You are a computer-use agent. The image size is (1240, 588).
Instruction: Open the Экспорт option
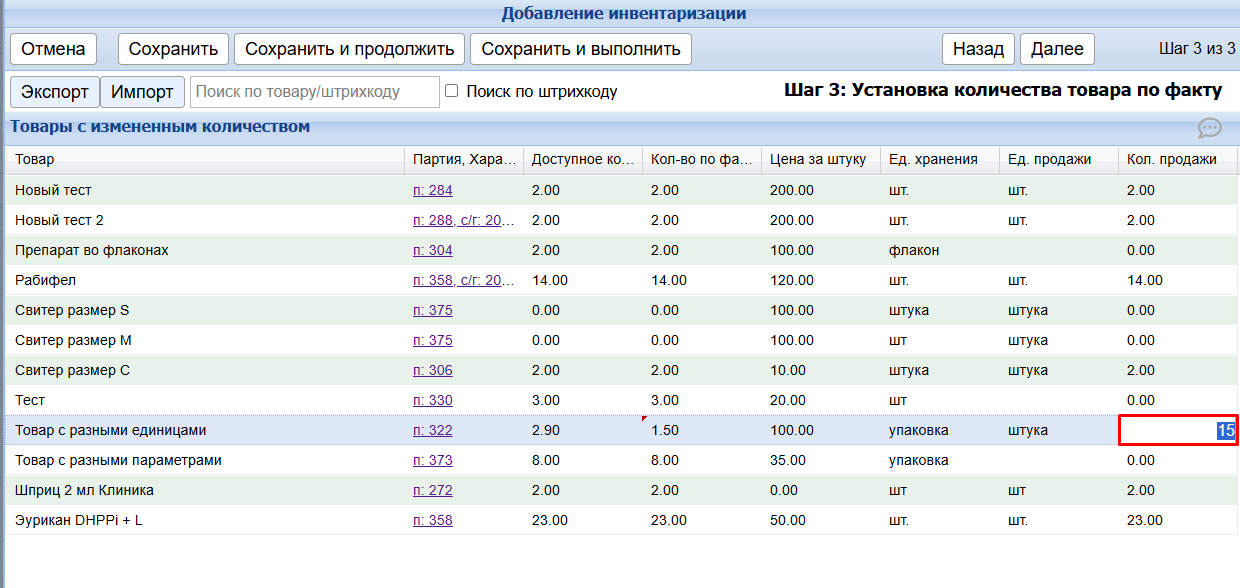(55, 92)
